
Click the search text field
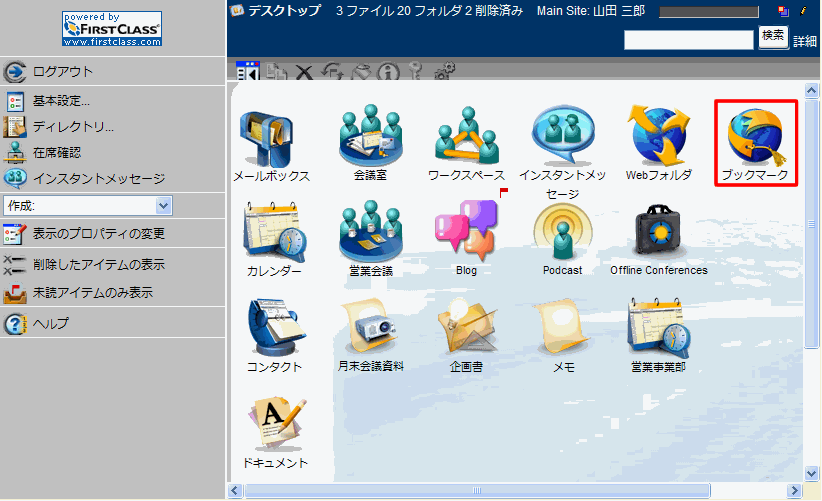click(x=688, y=40)
